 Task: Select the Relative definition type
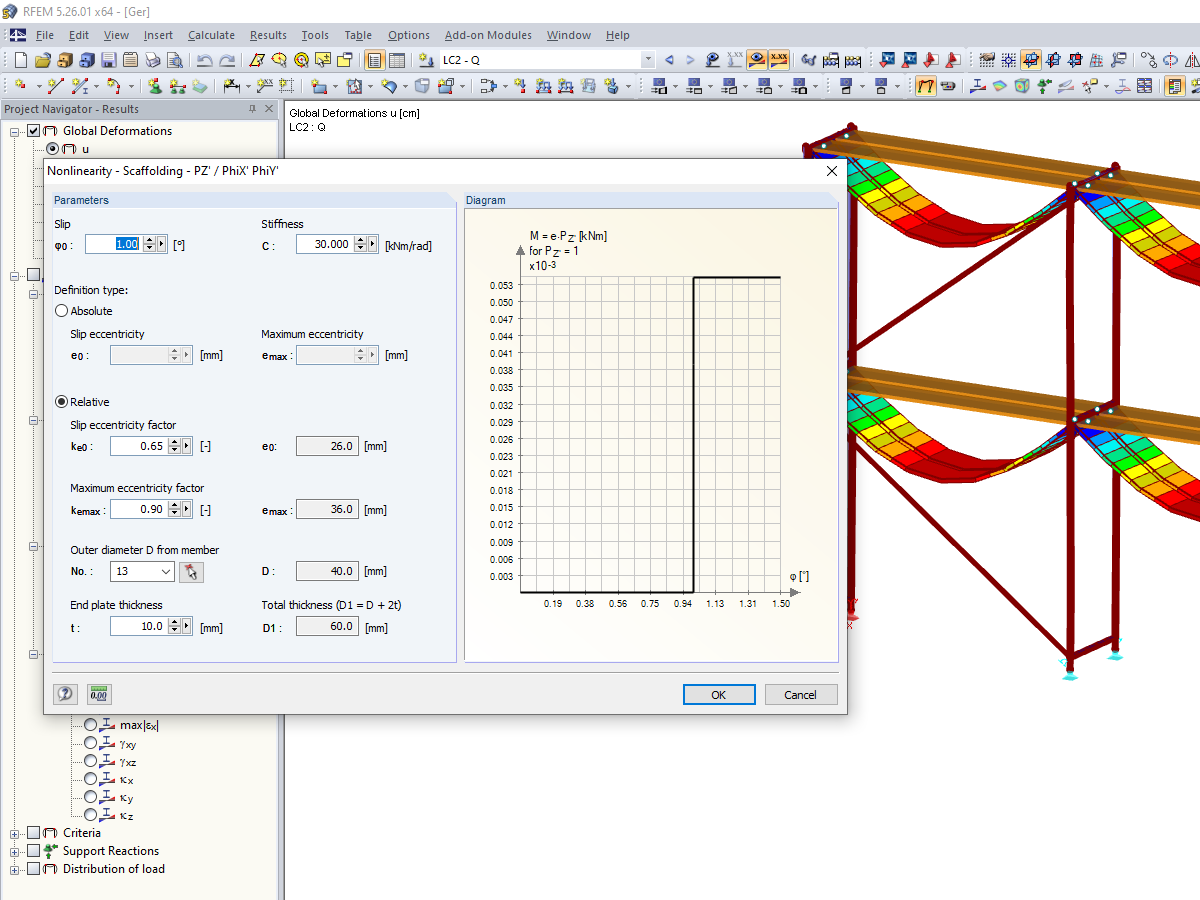[x=60, y=401]
